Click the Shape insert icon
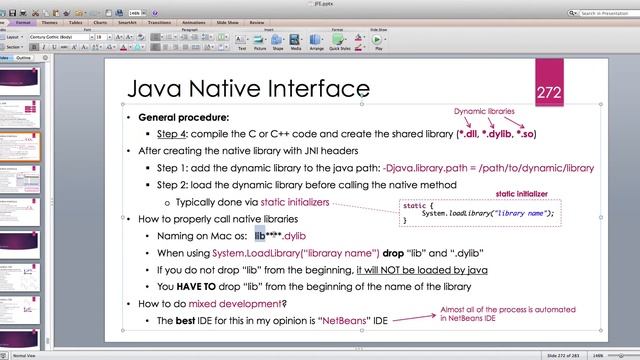640x360 pixels. pos(278,40)
